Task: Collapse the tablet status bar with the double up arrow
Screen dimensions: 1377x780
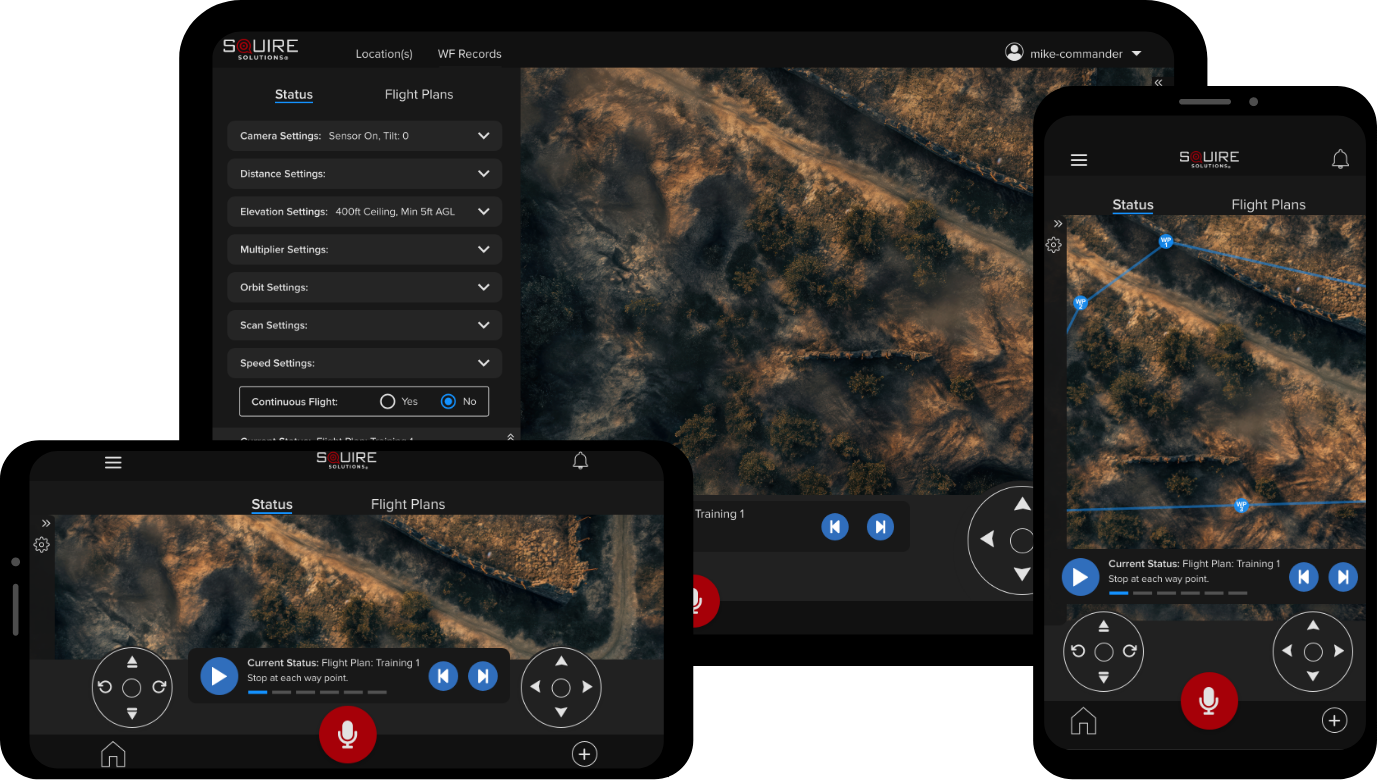Action: 510,436
